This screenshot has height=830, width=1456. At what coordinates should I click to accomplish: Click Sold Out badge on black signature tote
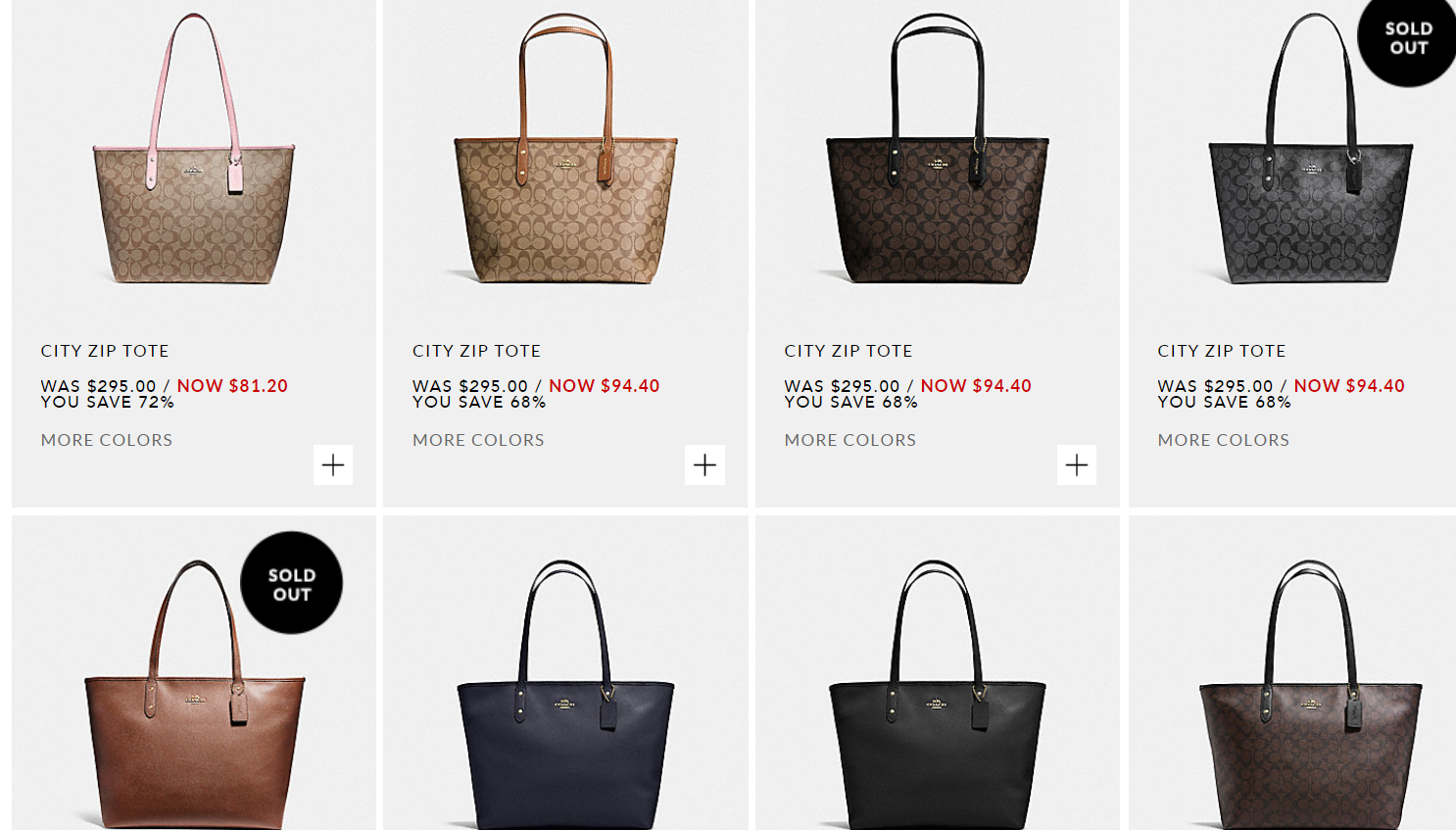point(1408,38)
